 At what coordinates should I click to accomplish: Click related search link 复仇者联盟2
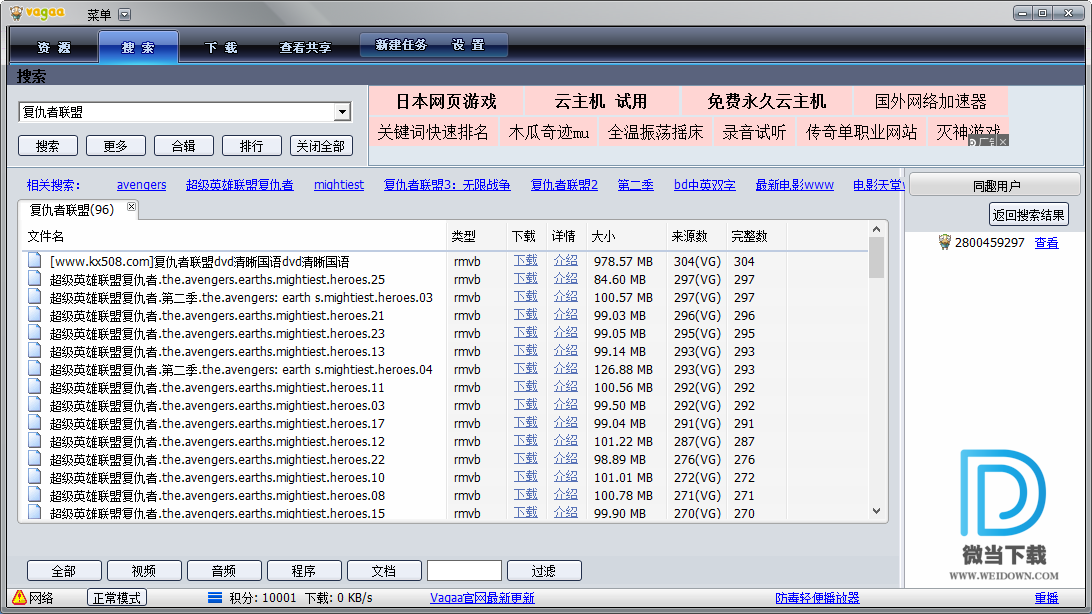coord(564,185)
